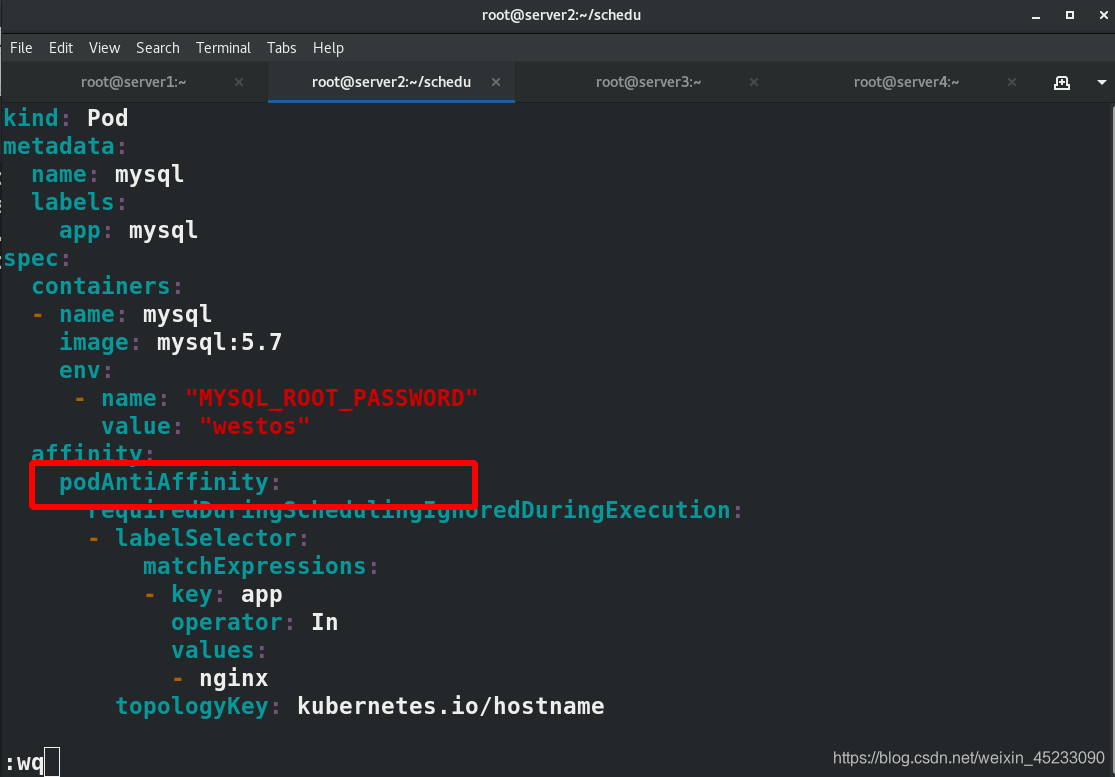Viewport: 1115px width, 777px height.
Task: Switch to the root@server1:~ tab
Action: (x=134, y=82)
